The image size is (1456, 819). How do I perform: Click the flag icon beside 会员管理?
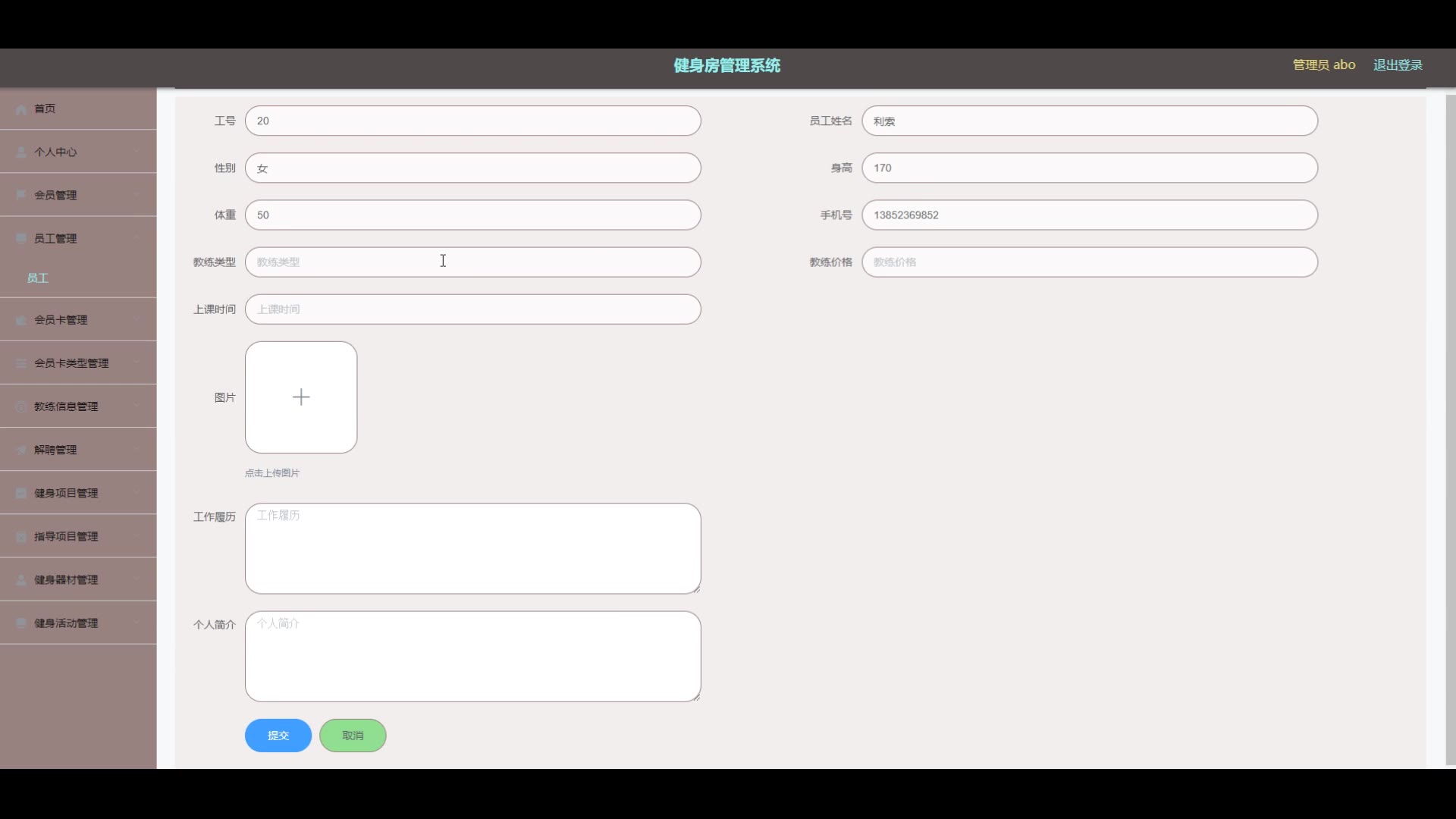point(21,196)
